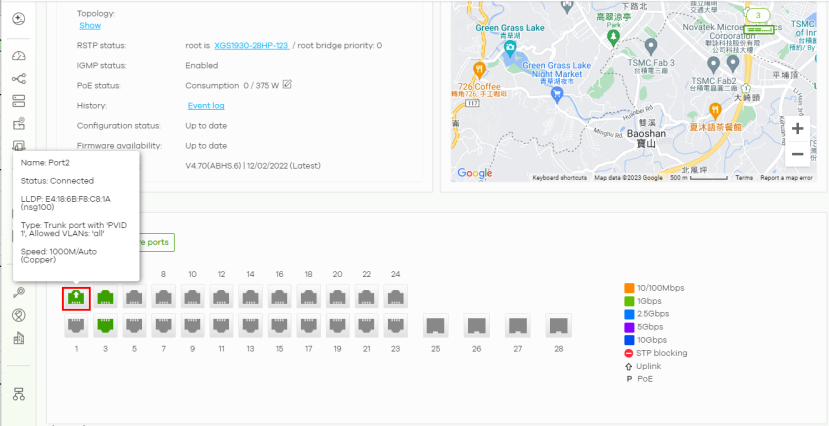
Task: Select the green port 4 icon
Action: point(104,297)
